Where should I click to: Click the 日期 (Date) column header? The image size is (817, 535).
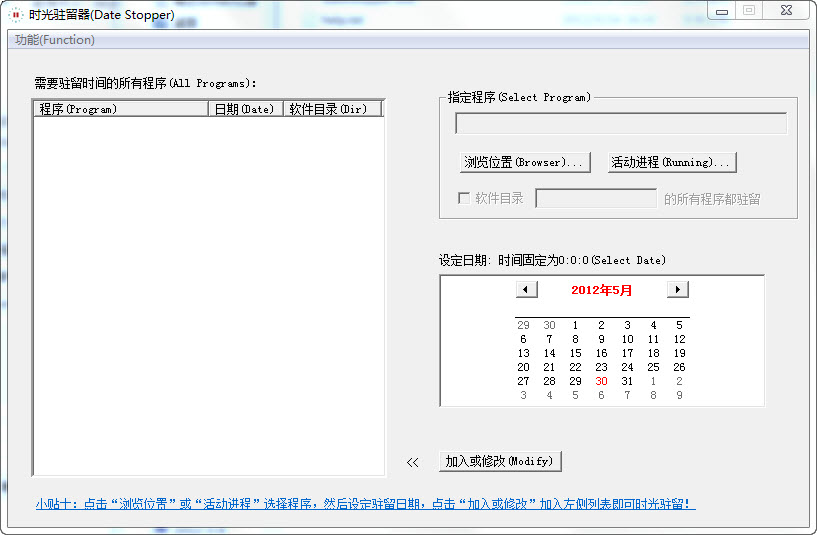[244, 109]
